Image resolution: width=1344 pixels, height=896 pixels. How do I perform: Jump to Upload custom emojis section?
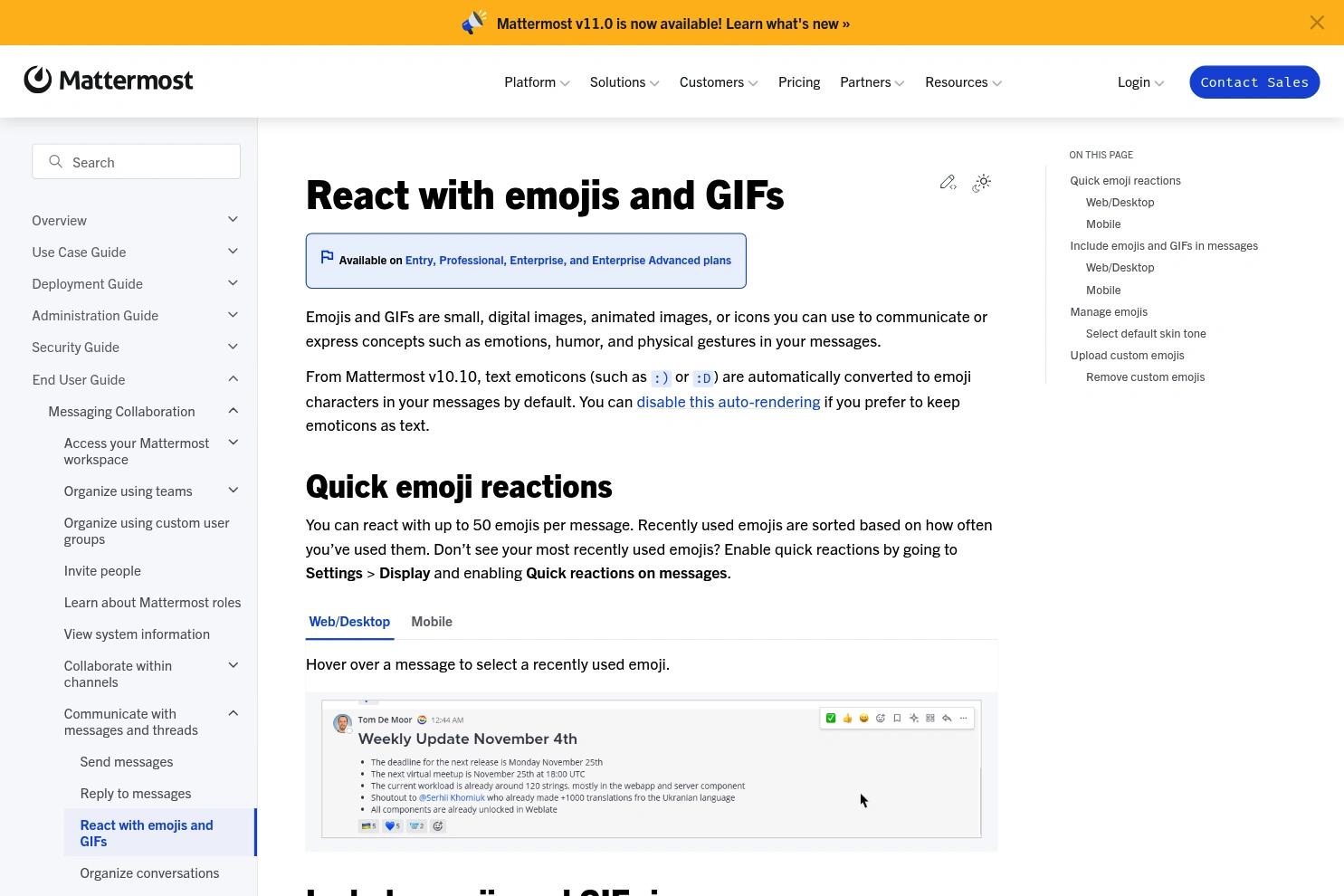point(1127,356)
